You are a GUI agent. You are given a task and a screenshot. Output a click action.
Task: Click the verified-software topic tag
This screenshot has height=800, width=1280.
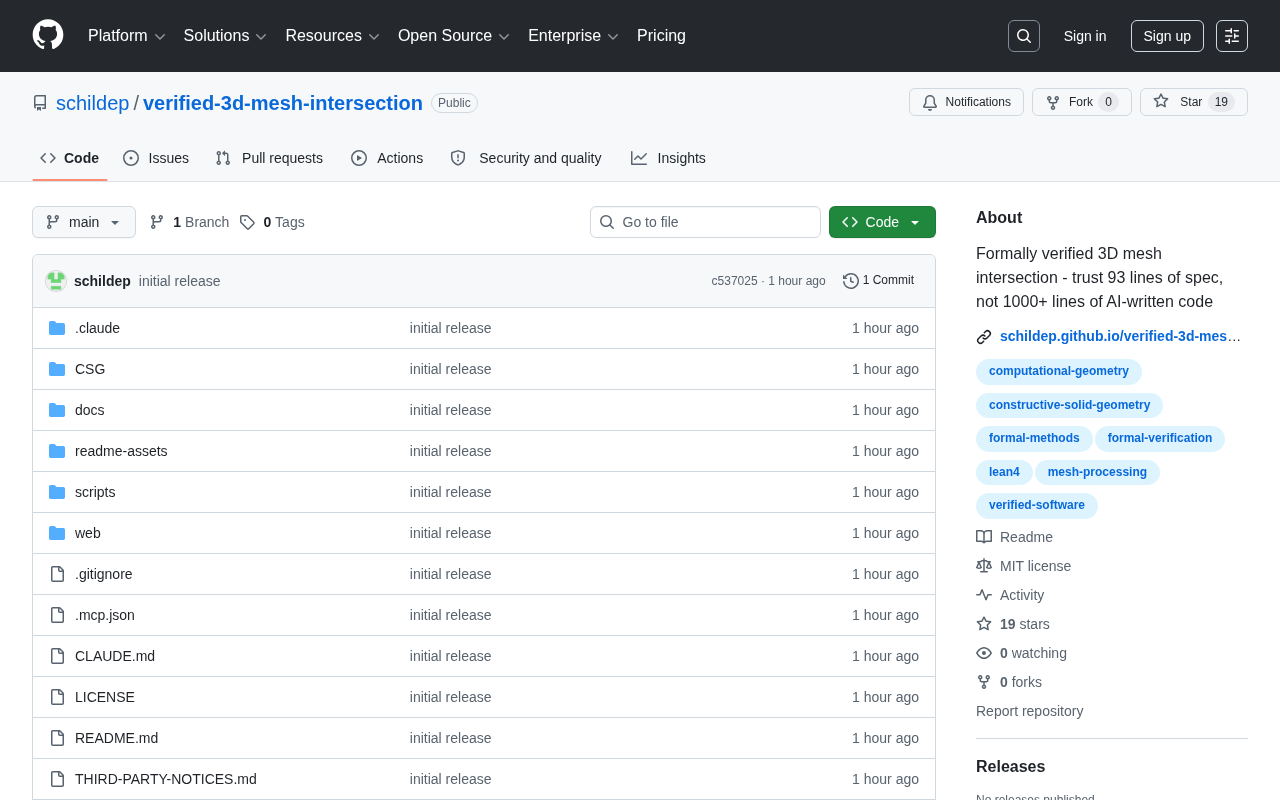pyautogui.click(x=1037, y=506)
